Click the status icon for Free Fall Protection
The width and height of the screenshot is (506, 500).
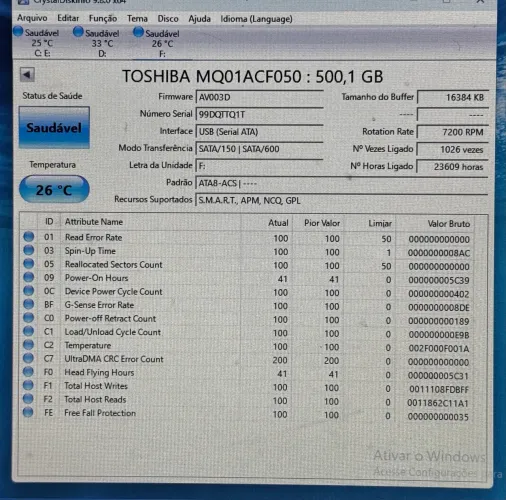29,412
